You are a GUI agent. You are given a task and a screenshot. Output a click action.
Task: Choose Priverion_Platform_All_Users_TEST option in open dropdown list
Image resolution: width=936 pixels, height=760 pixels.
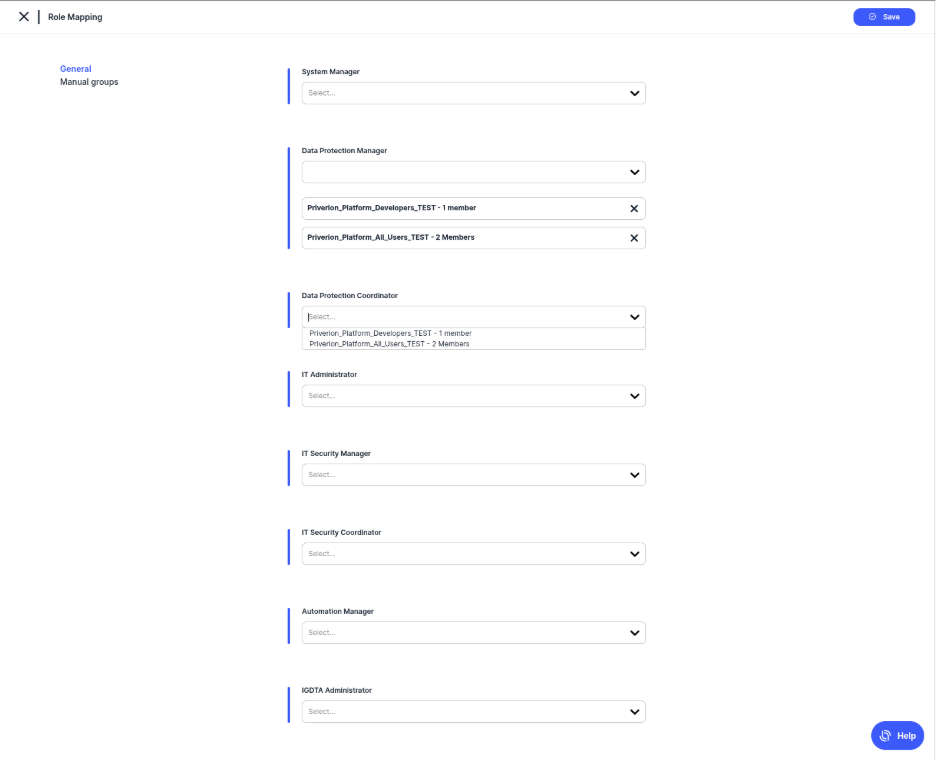389,344
